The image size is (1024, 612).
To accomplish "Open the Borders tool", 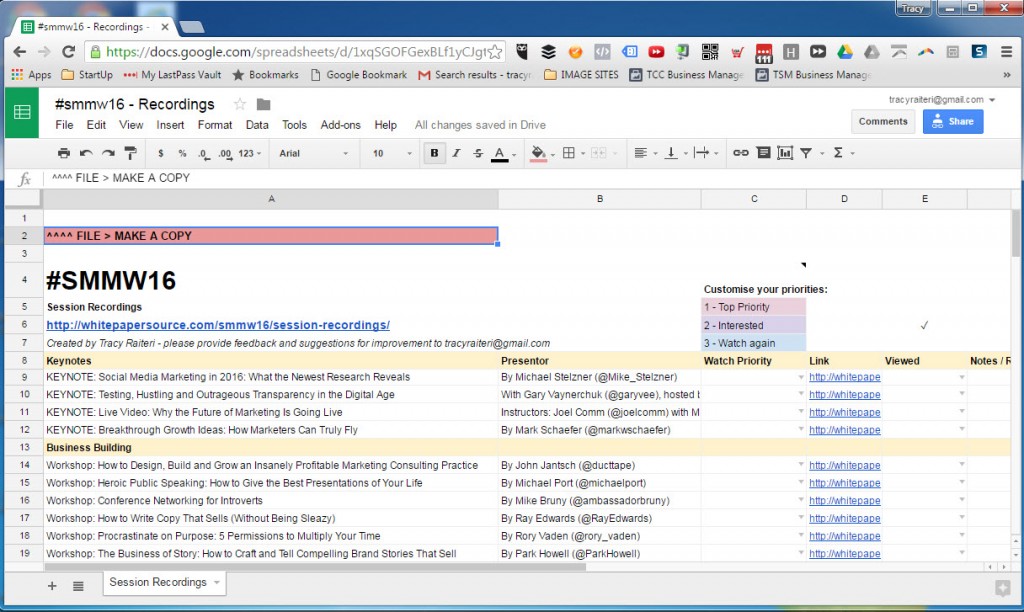I will click(569, 153).
